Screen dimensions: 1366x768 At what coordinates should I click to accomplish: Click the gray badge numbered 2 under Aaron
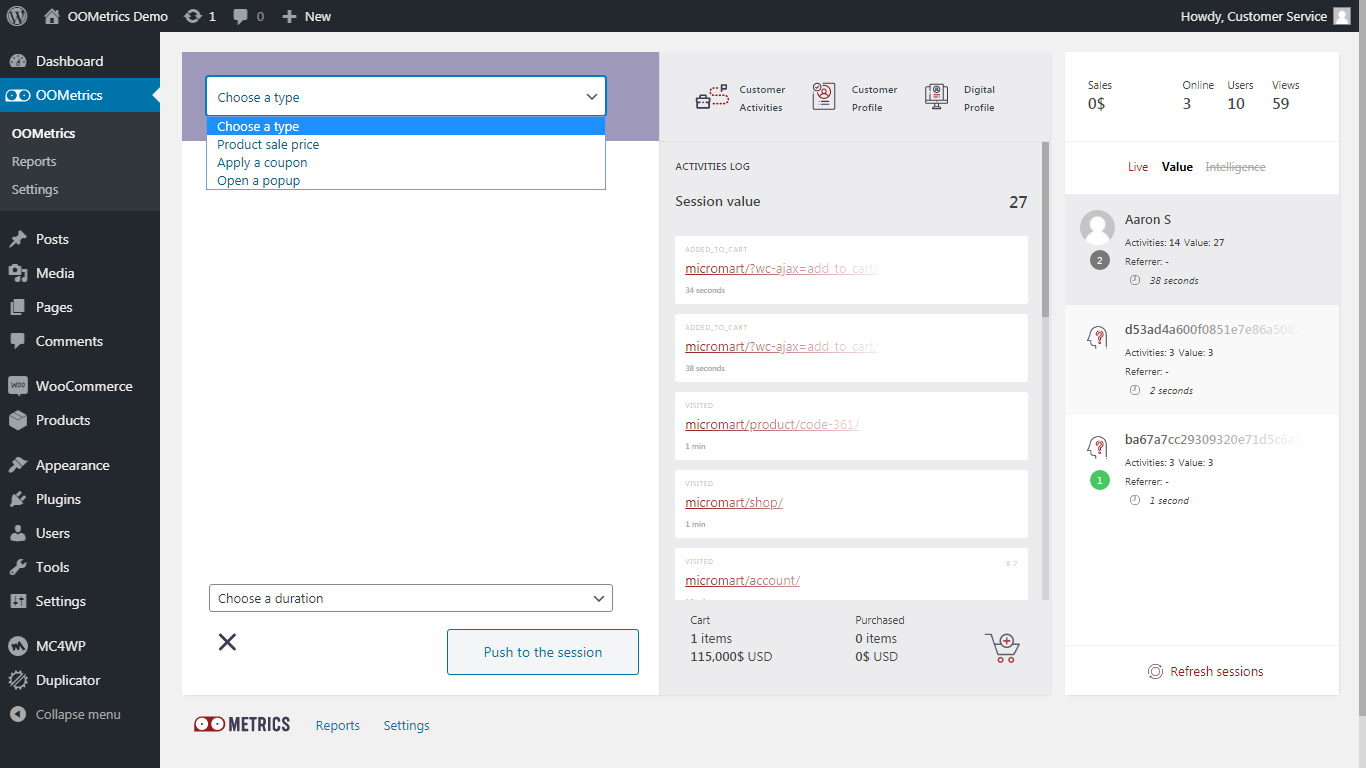[x=1100, y=260]
